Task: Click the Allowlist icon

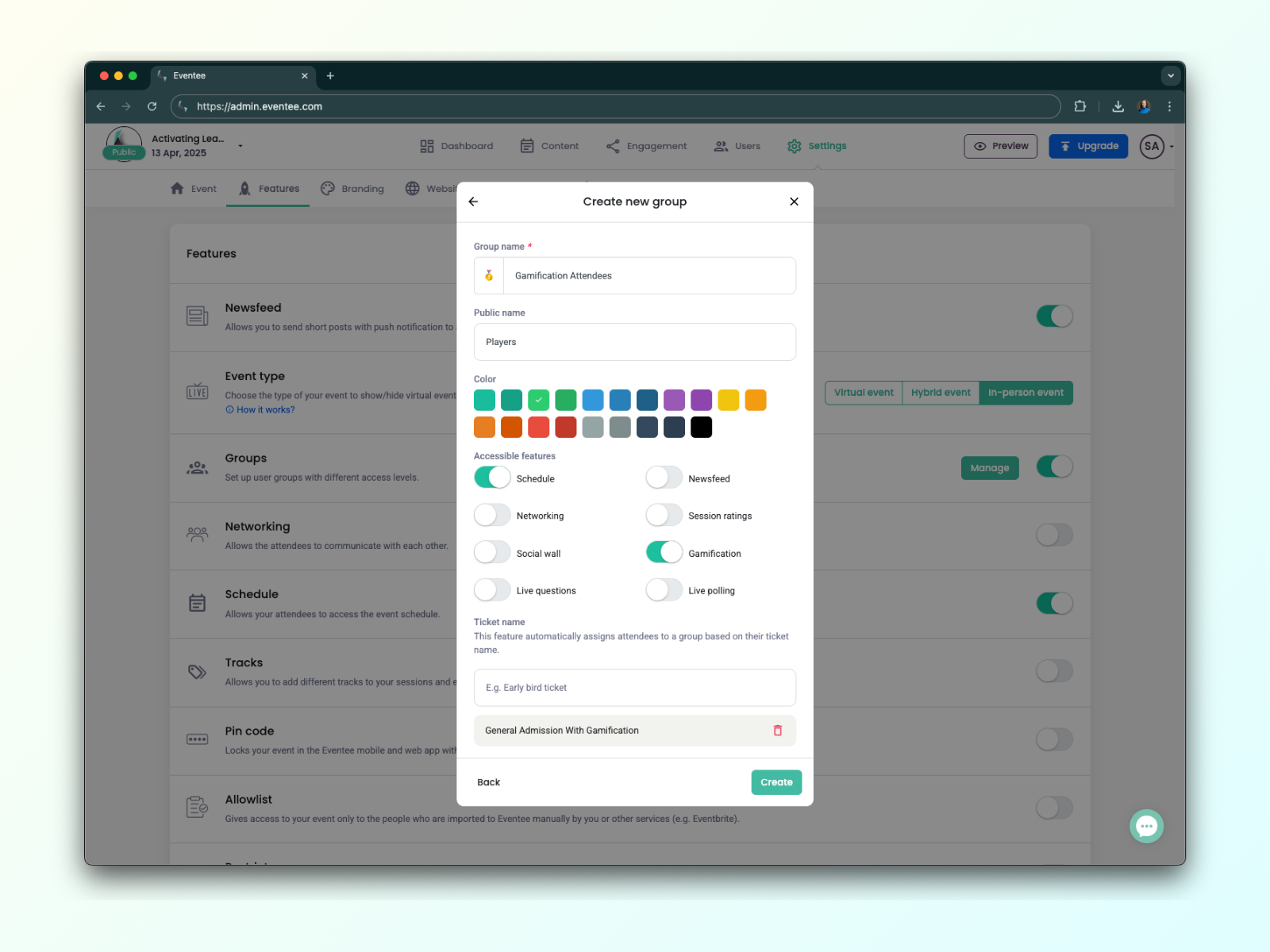Action: pos(197,808)
